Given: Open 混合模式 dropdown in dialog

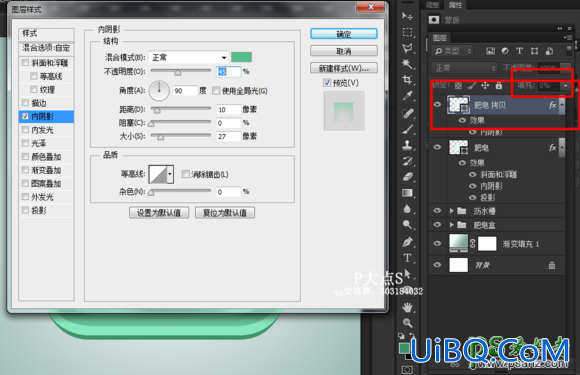Looking at the screenshot, I should [x=189, y=57].
